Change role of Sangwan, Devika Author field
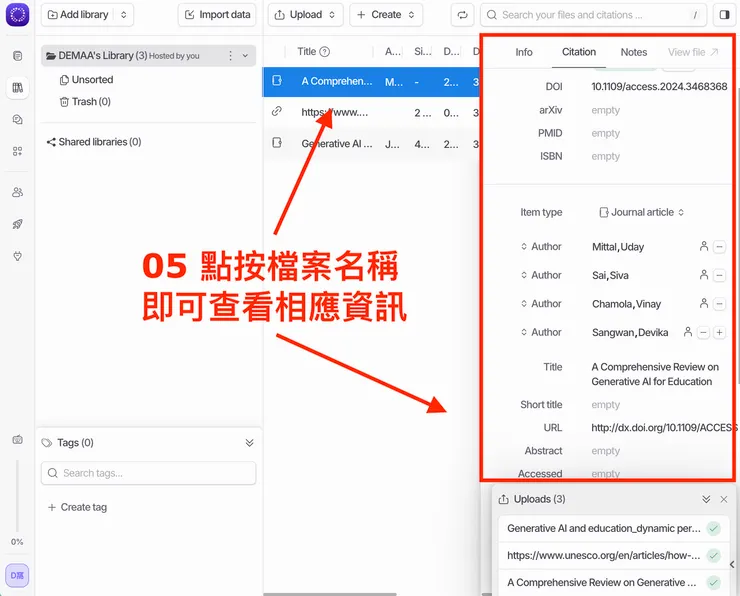Screen dimensions: 740x596 pos(541,332)
